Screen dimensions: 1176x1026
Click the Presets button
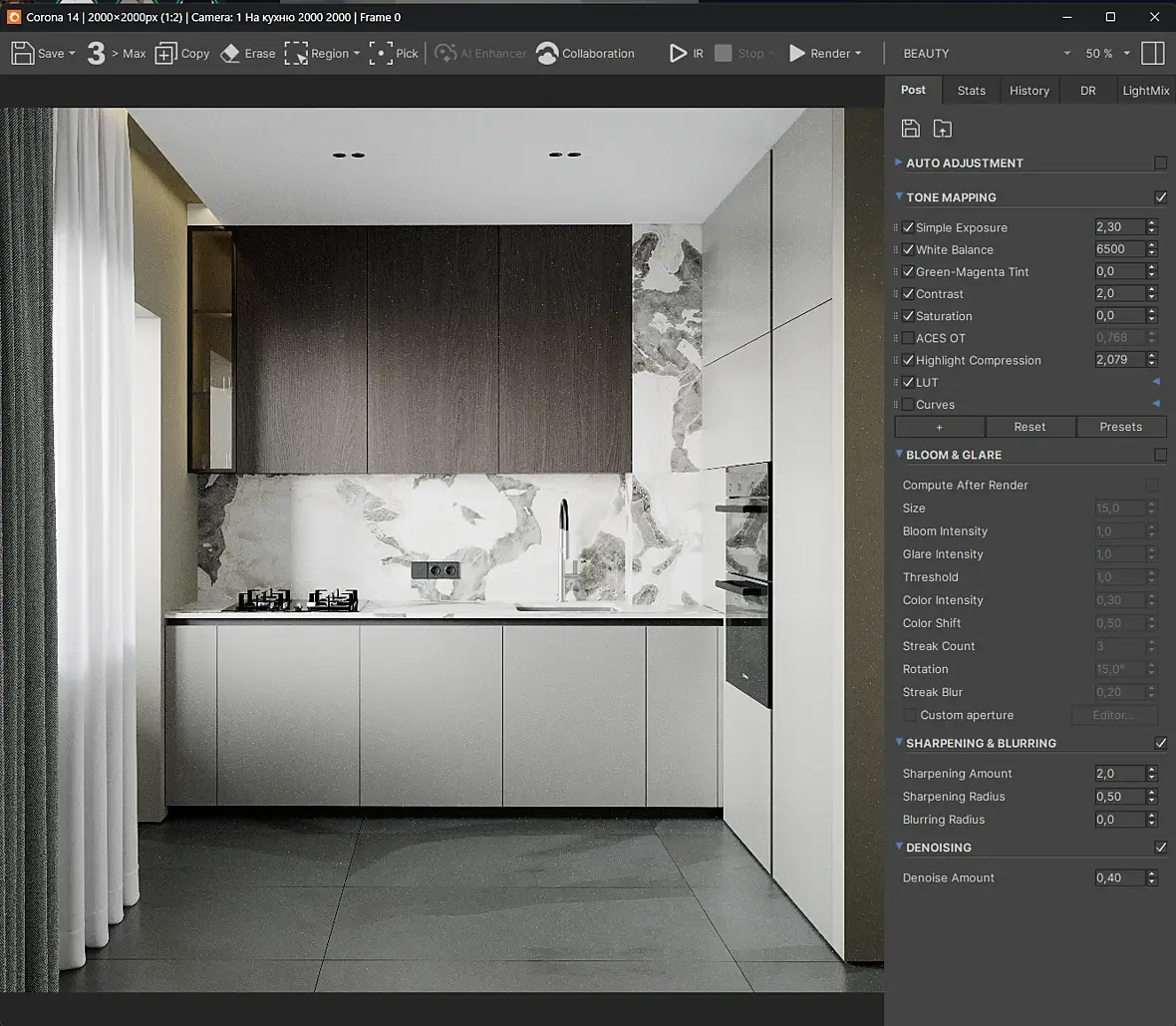click(x=1120, y=427)
